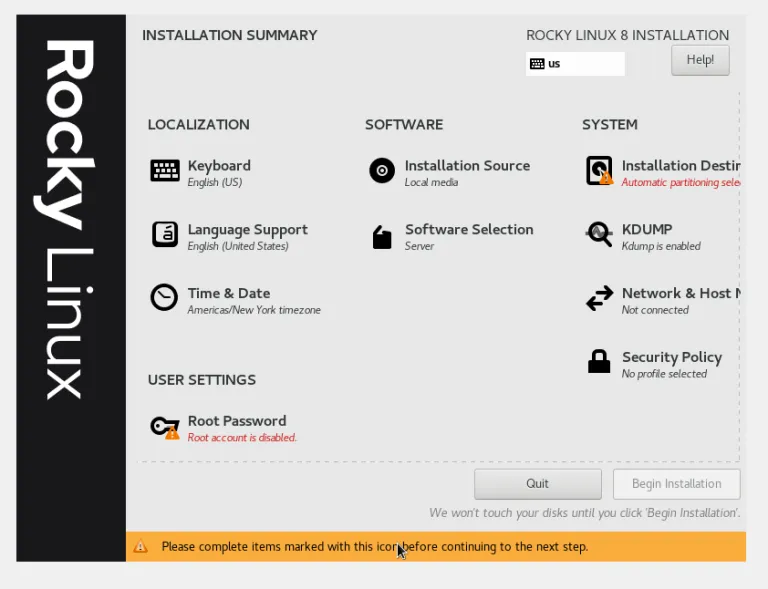Viewport: 768px width, 589px height.
Task: Open the Network & Host Name label
Action: tap(681, 293)
